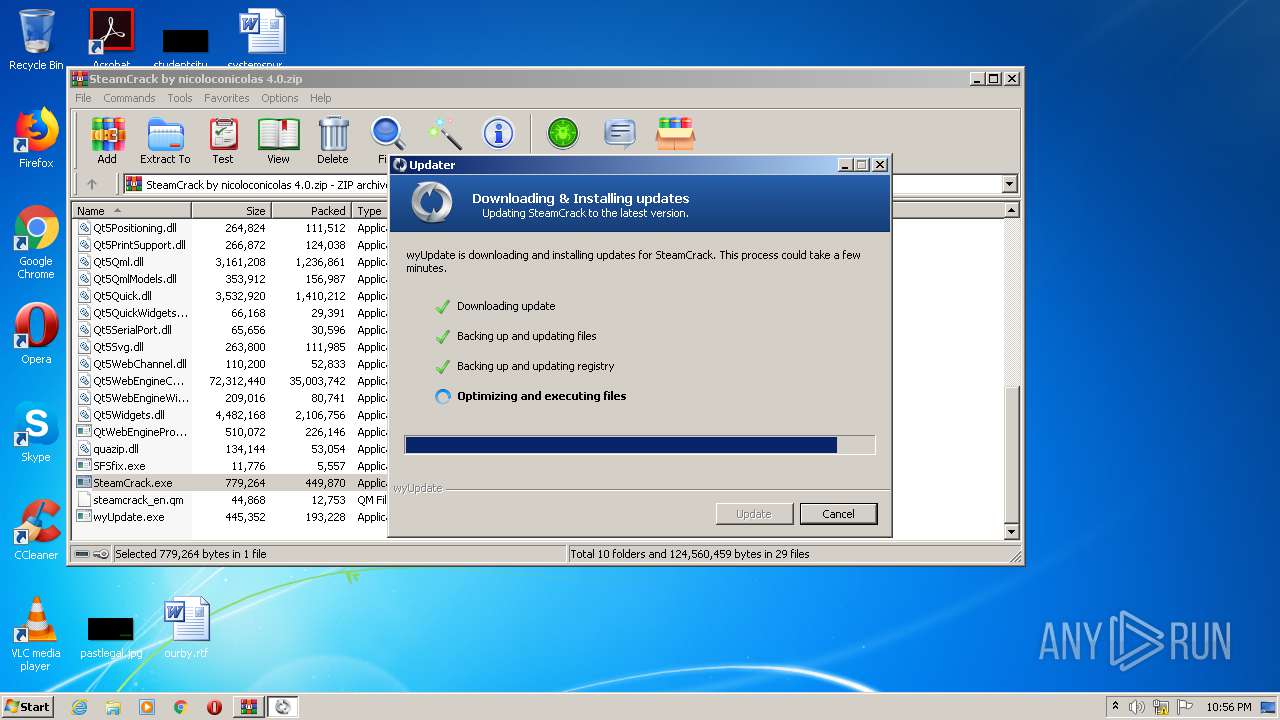Screen dimensions: 1280x720
Task: Click the Delete trash can icon
Action: (x=333, y=140)
